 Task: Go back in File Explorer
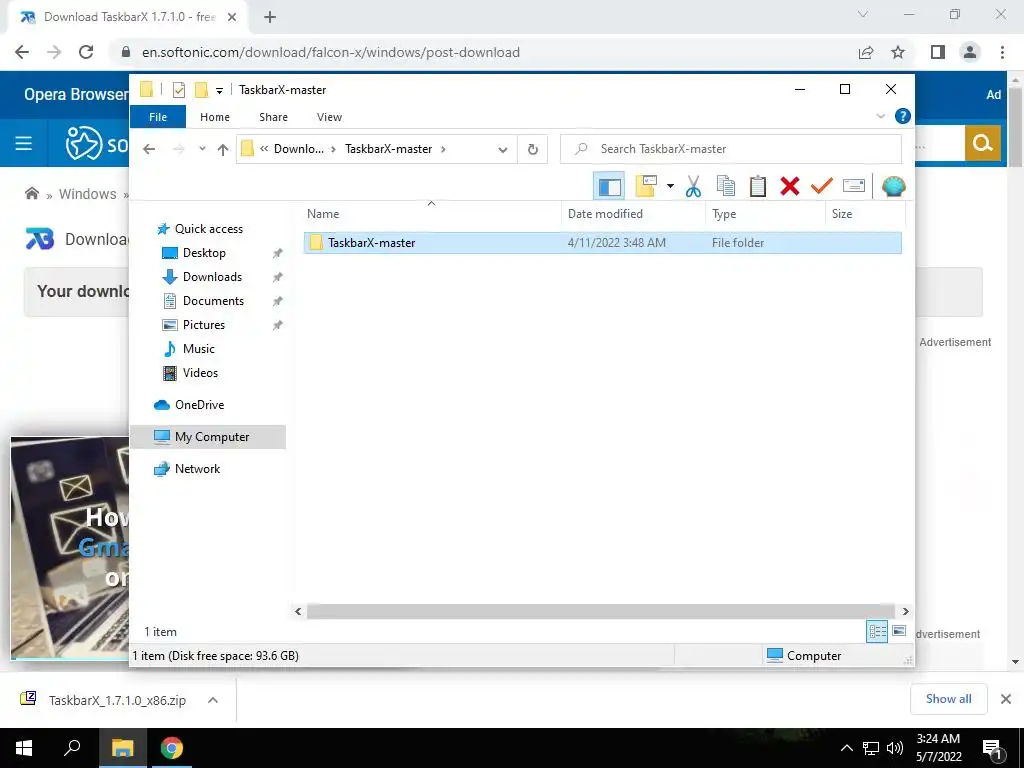[149, 149]
